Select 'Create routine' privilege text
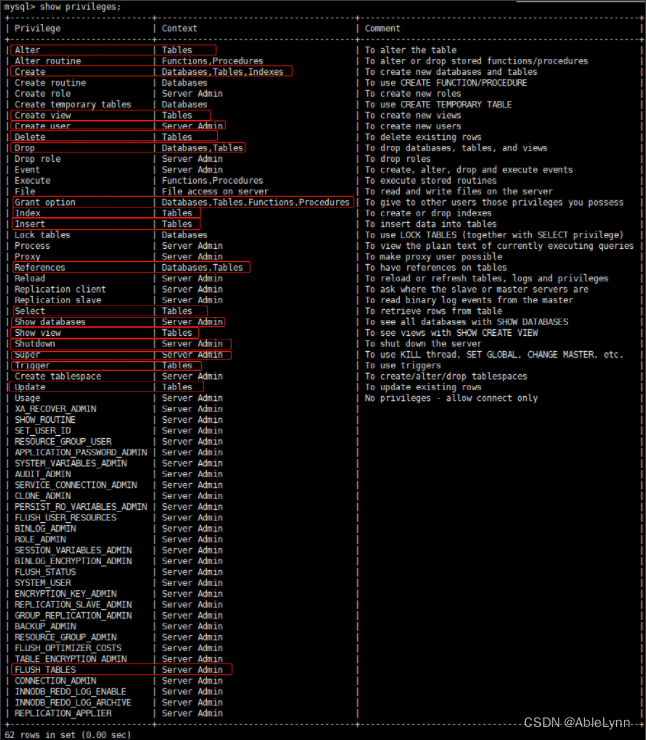646x740 pixels. [50, 83]
